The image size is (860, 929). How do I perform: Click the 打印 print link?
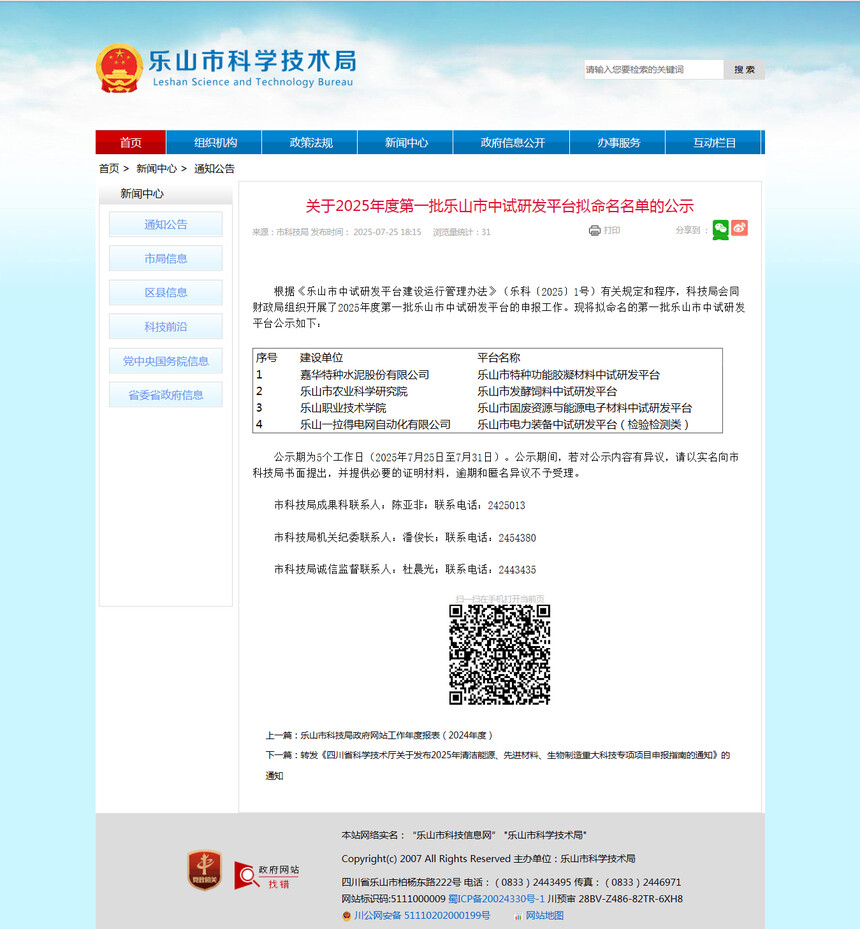pos(612,230)
